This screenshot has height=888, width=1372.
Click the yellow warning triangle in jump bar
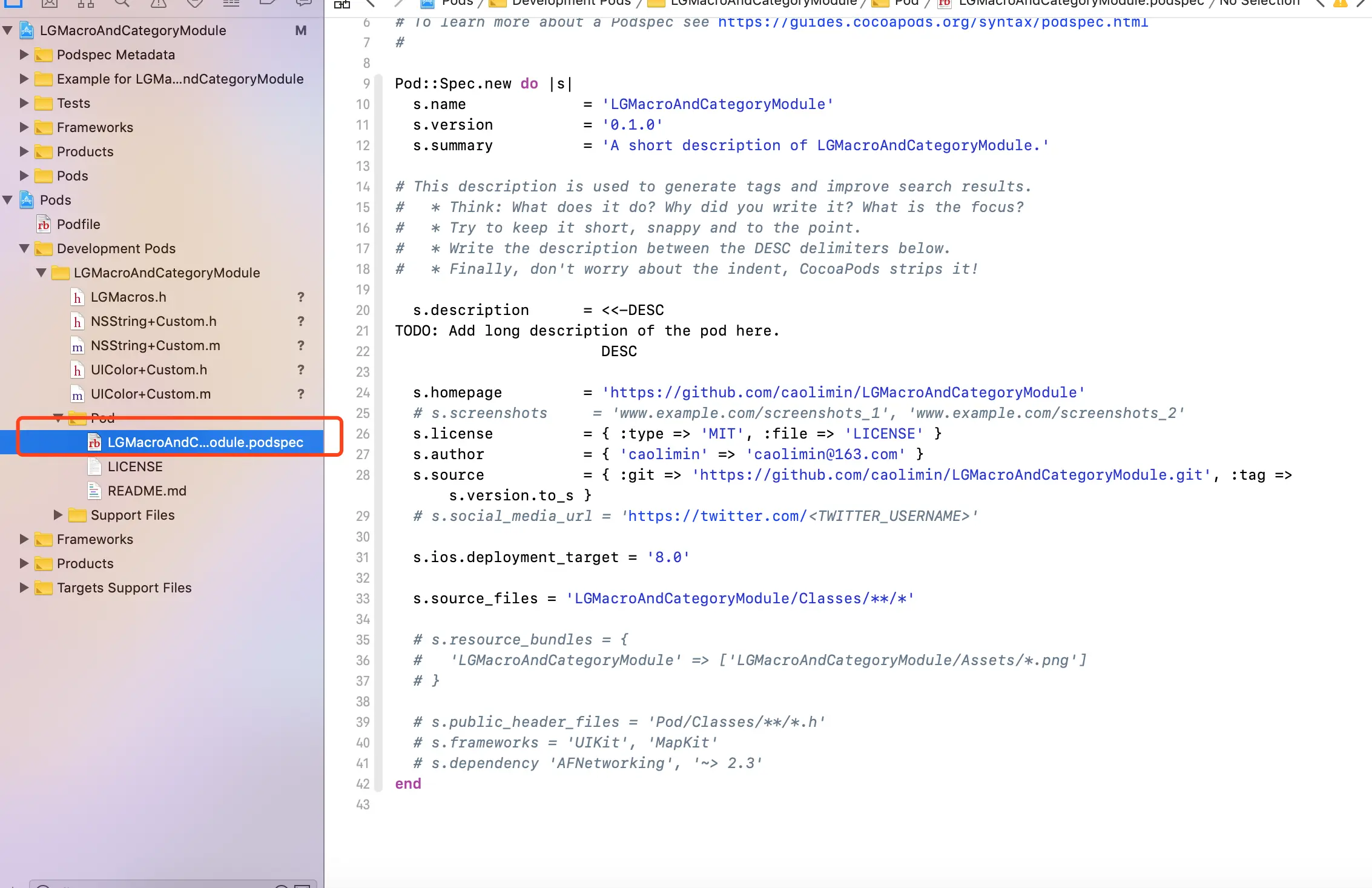pyautogui.click(x=1341, y=3)
